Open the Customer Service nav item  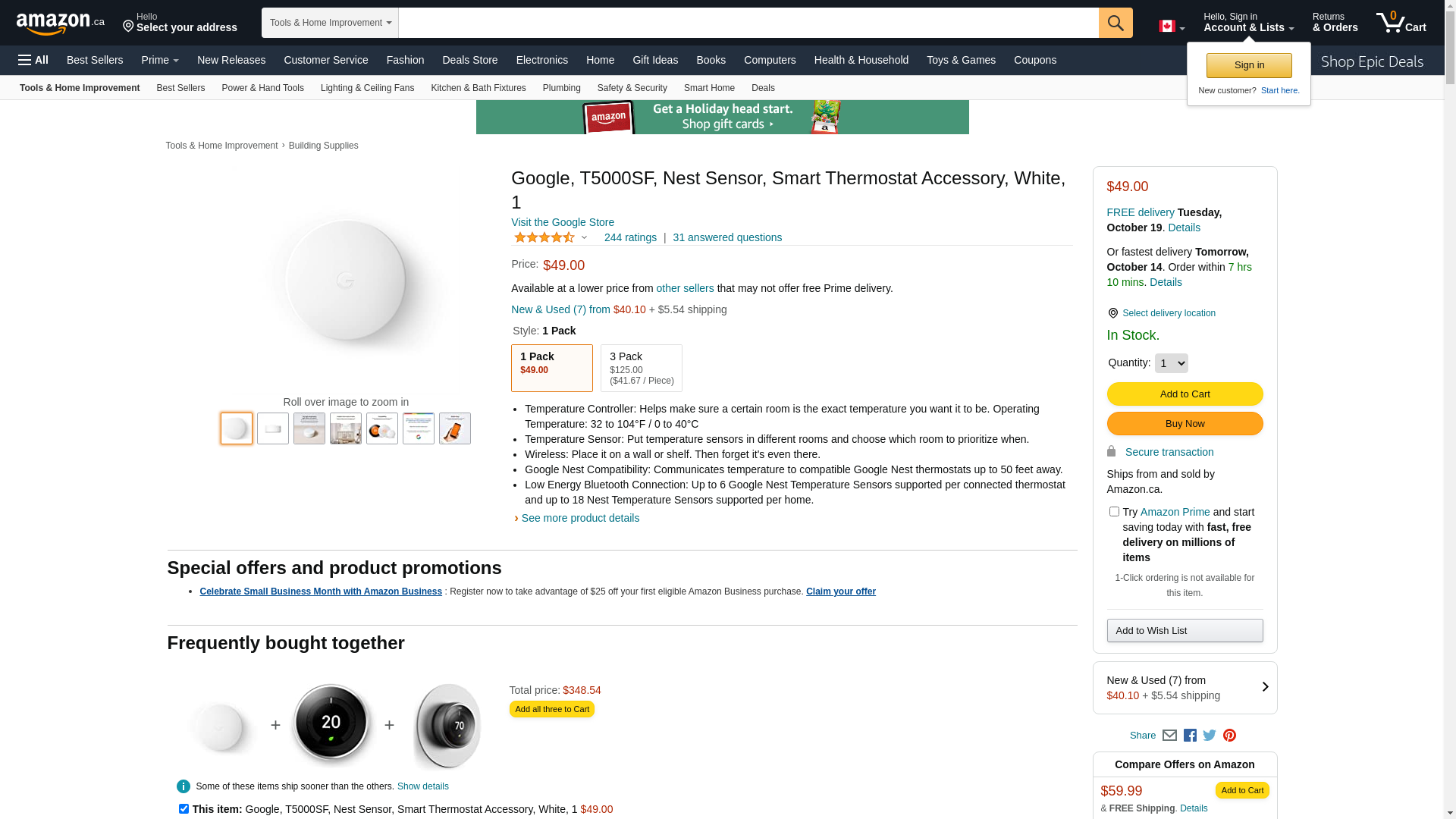325,60
